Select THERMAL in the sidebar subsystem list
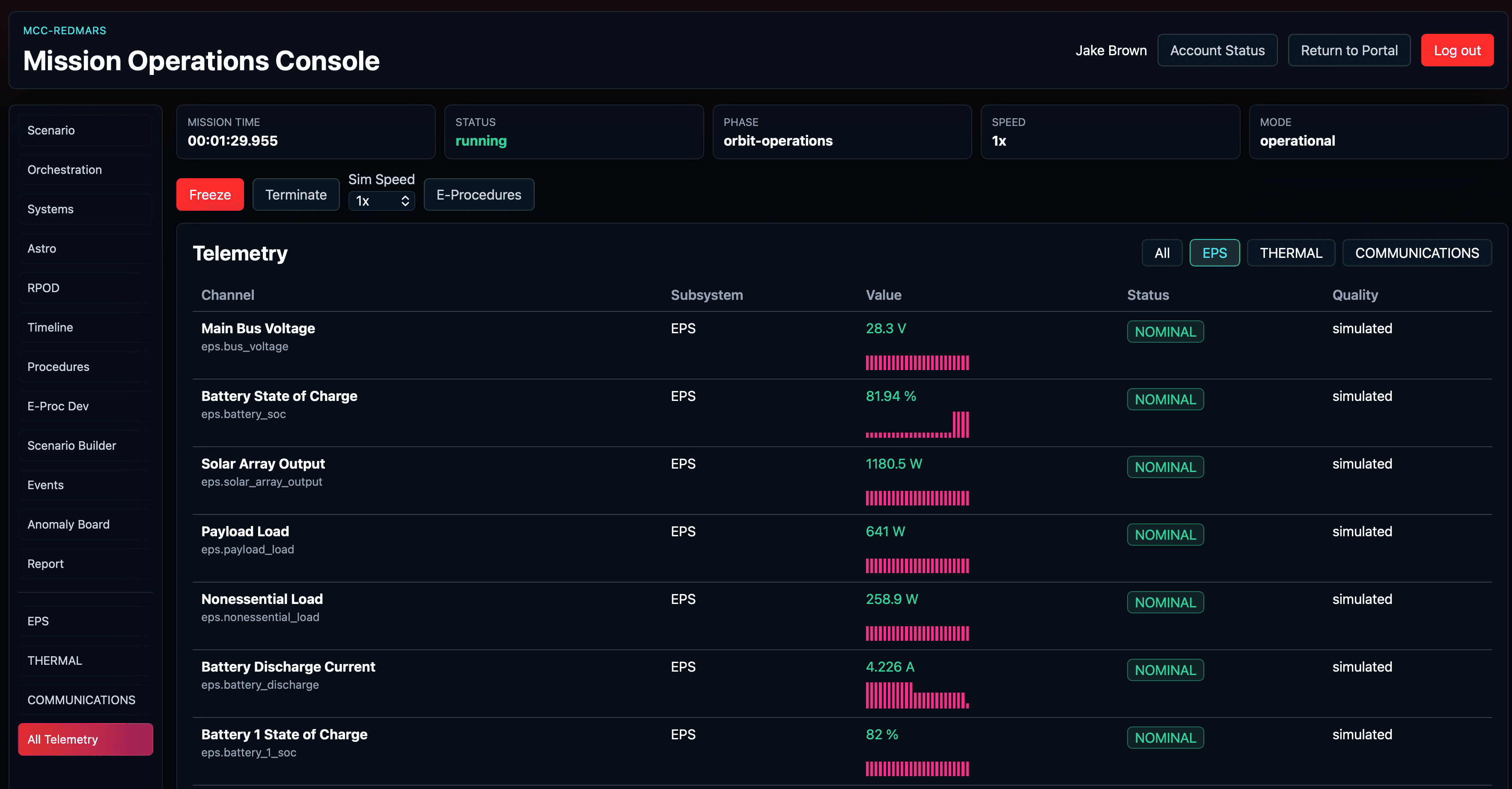The width and height of the screenshot is (1512, 789). [x=86, y=660]
